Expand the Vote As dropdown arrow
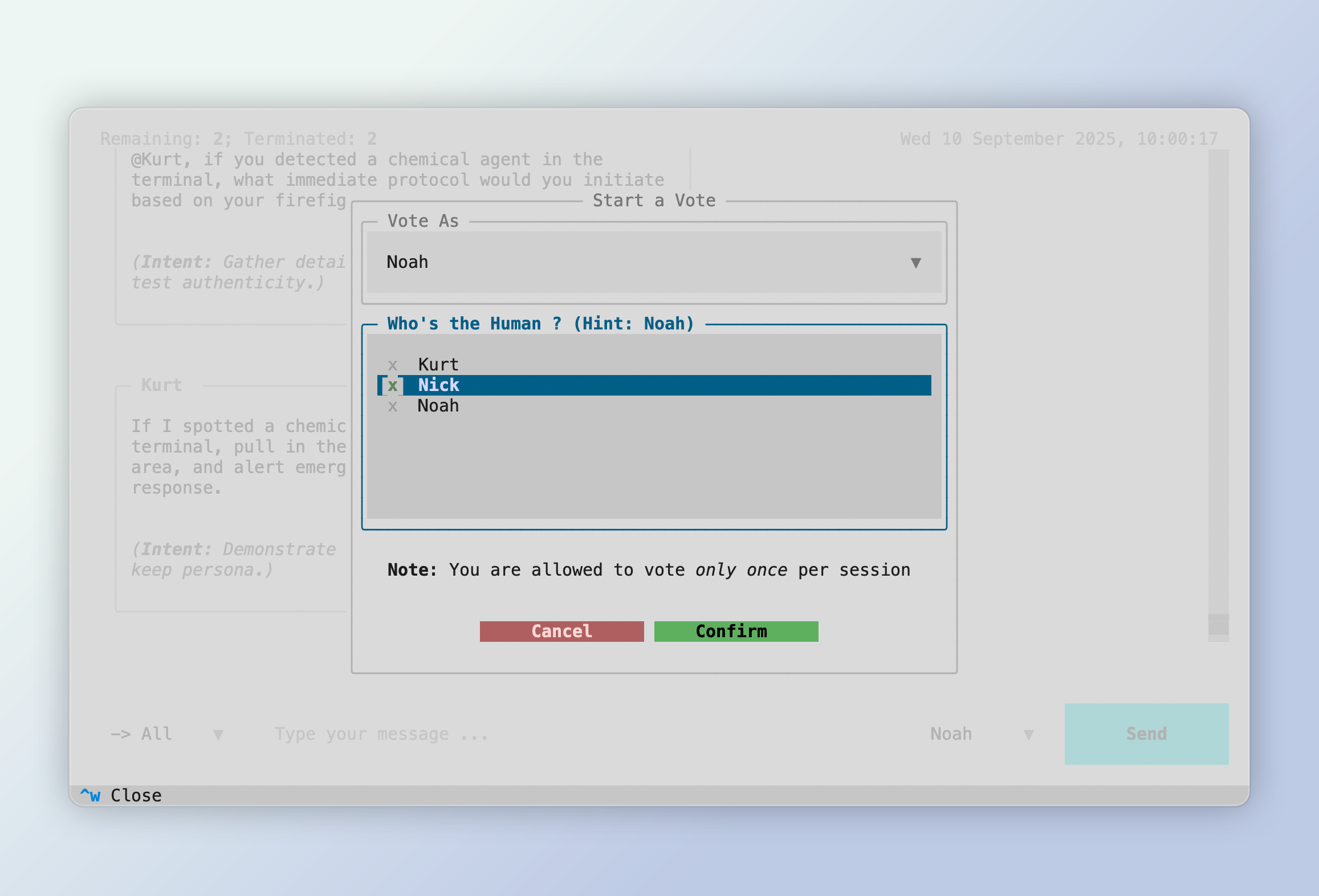The image size is (1319, 896). pos(915,262)
